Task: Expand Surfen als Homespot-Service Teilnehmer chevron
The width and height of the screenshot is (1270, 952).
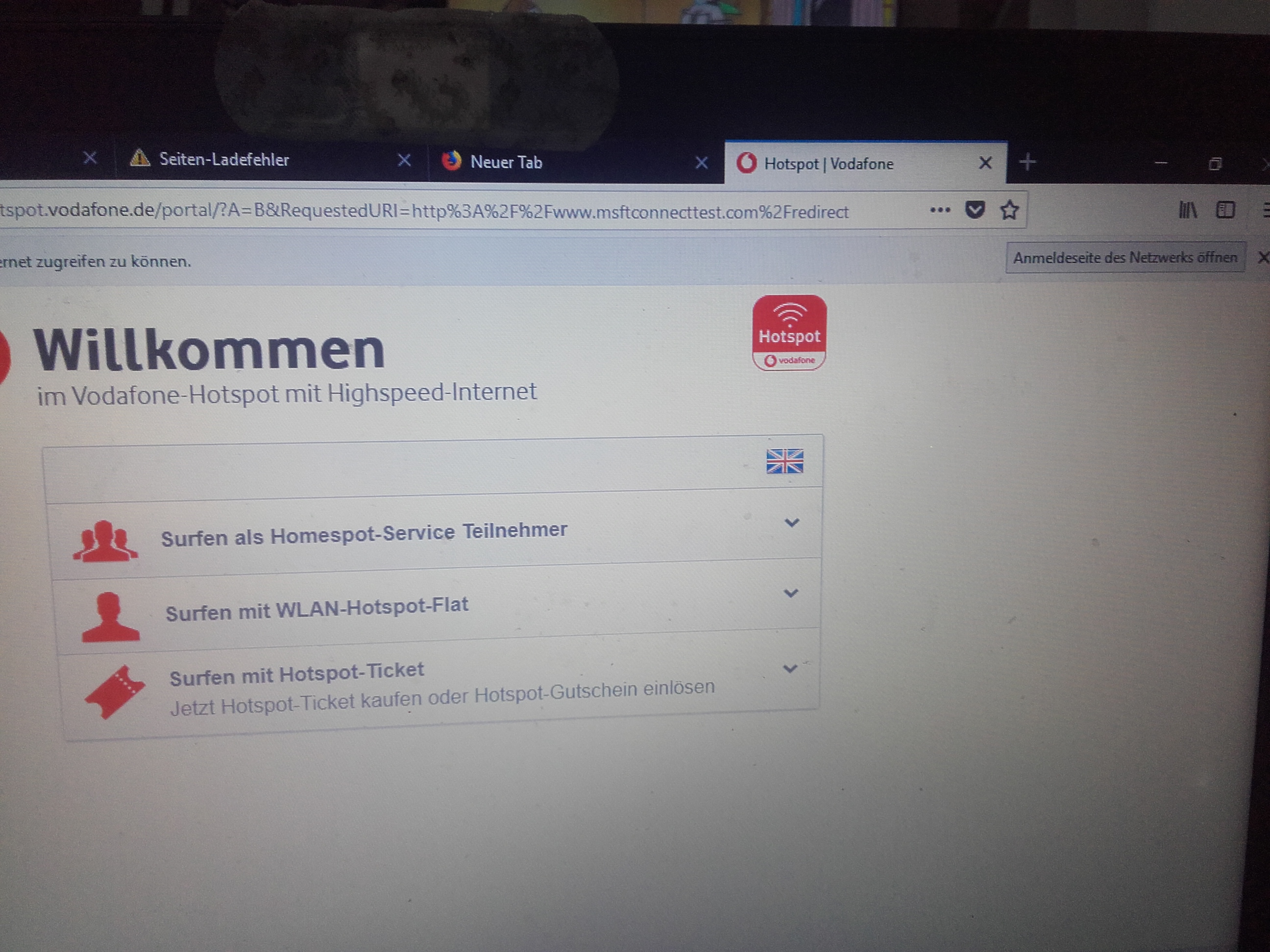Action: pyautogui.click(x=792, y=523)
